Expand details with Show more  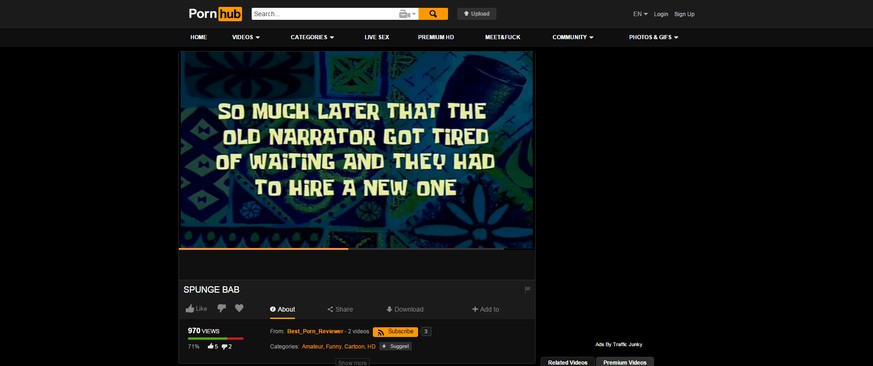click(x=352, y=363)
